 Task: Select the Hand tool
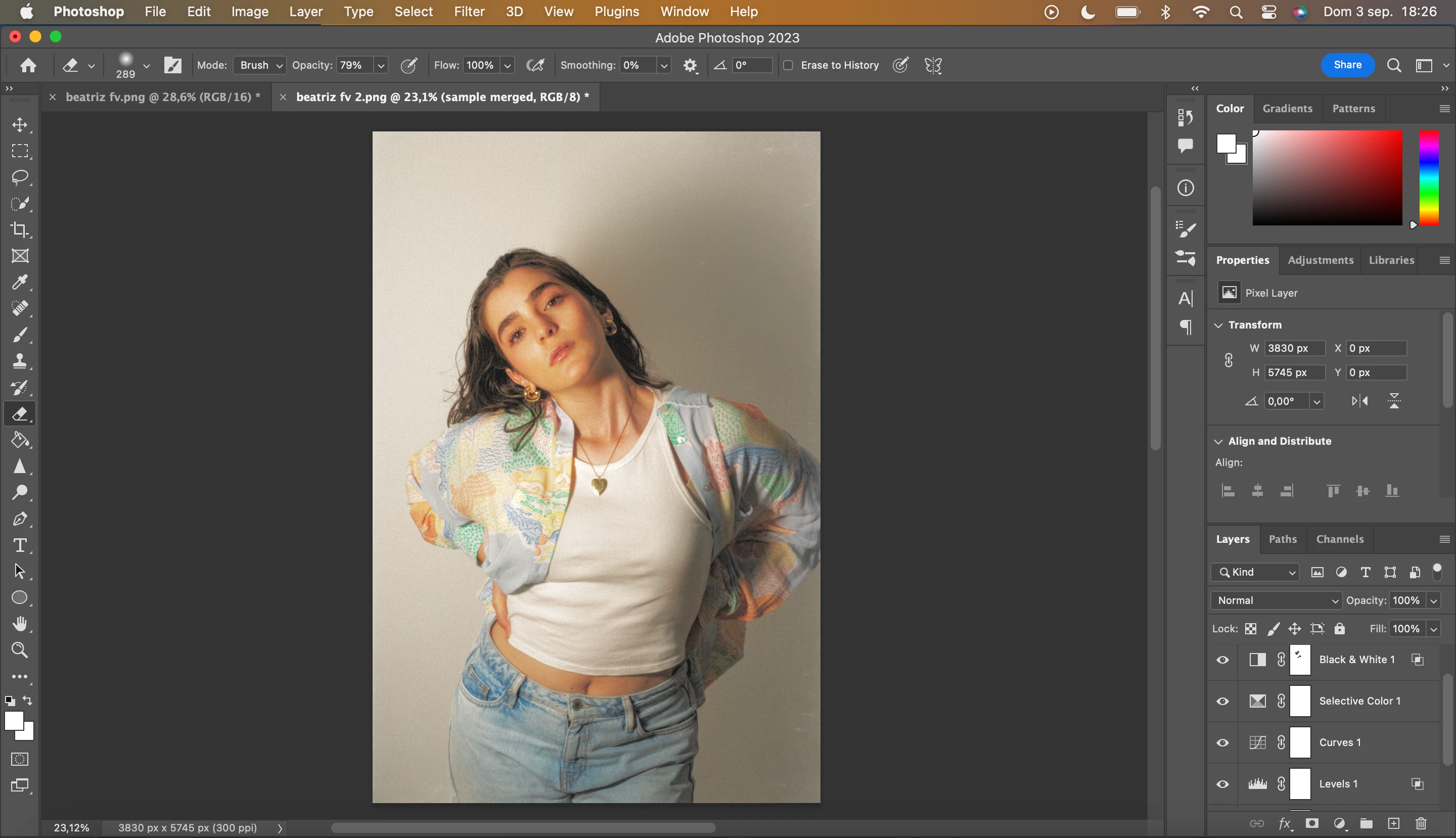coord(20,623)
